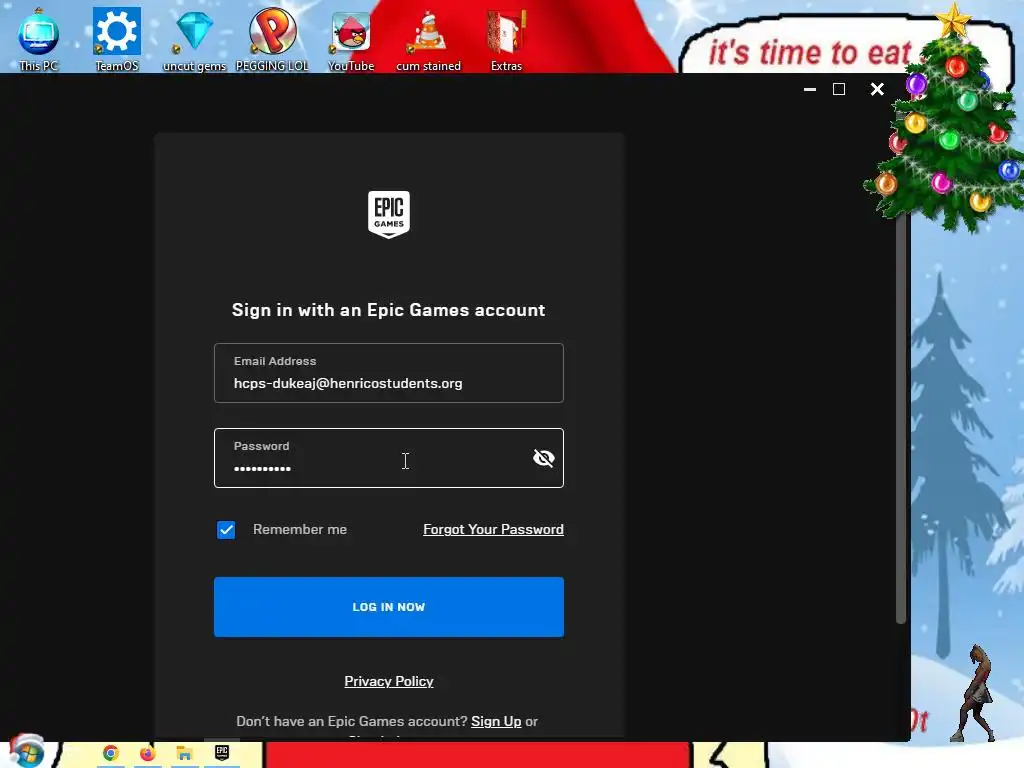This screenshot has height=768, width=1024.
Task: Select Epic Games Launcher taskbar icon
Action: (x=222, y=753)
